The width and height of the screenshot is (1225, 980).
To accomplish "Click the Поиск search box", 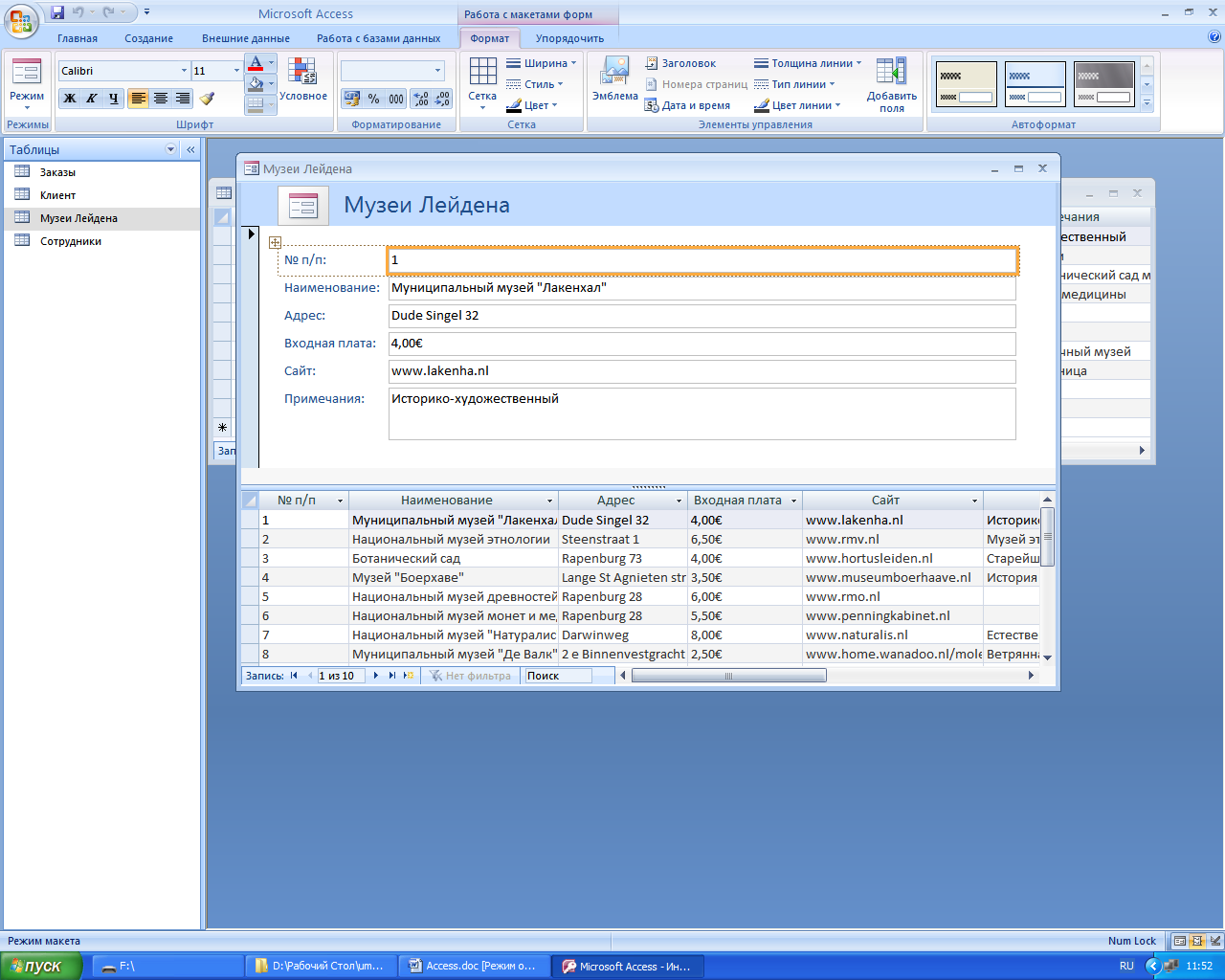I will coord(558,676).
